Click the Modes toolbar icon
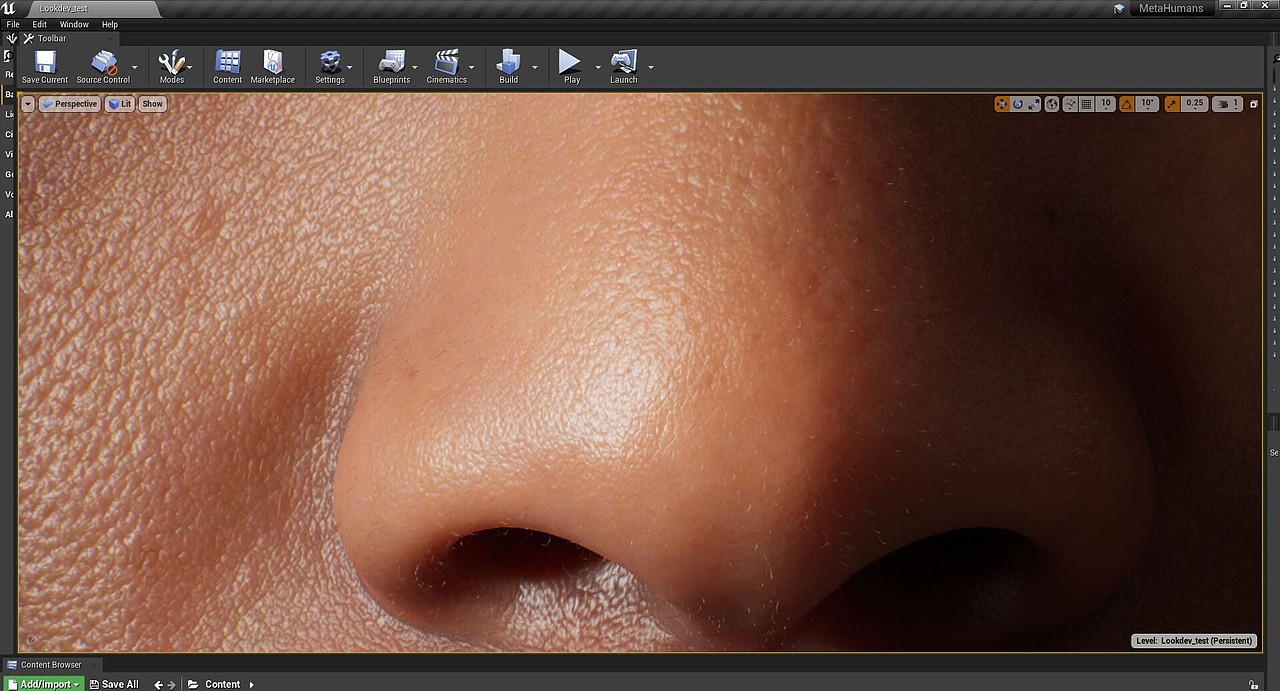Image resolution: width=1280 pixels, height=691 pixels. point(172,67)
